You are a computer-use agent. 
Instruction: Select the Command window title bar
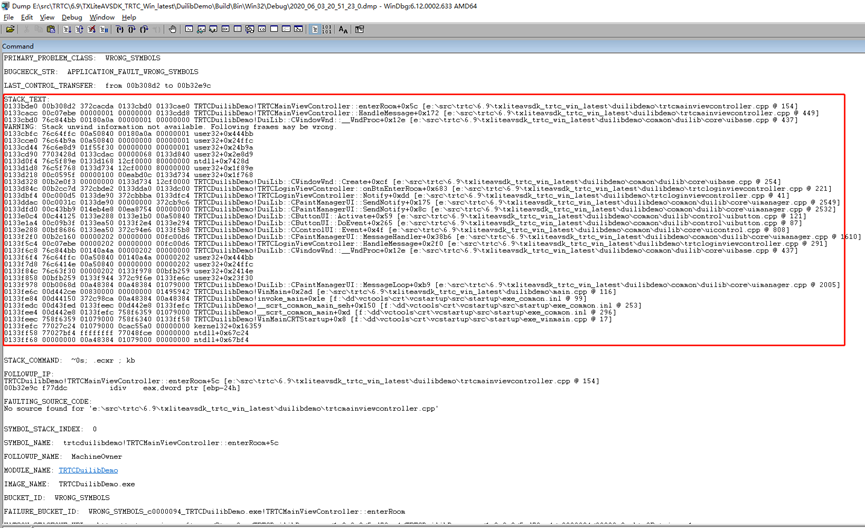(432, 46)
